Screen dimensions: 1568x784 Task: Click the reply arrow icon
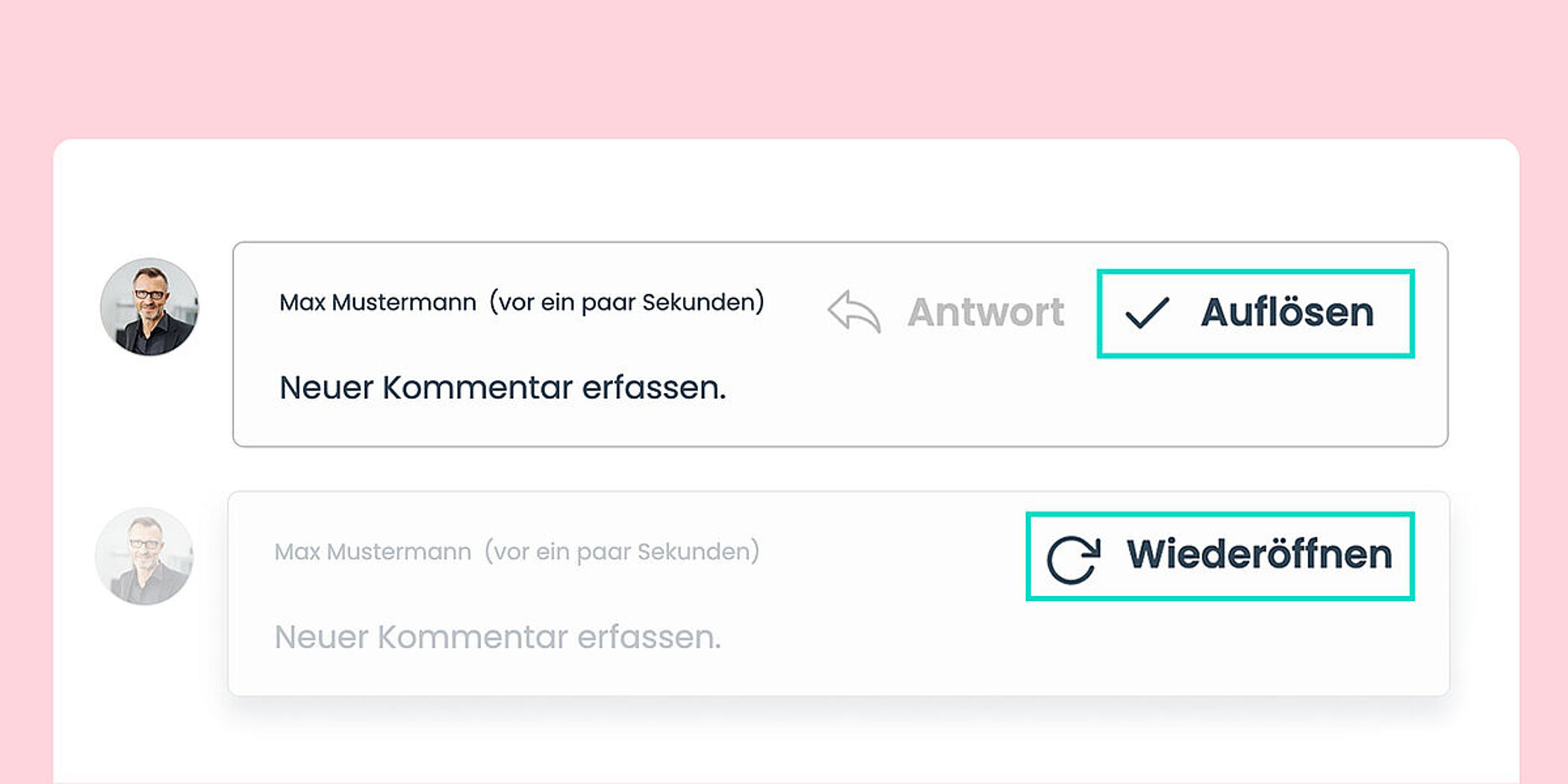click(x=854, y=311)
